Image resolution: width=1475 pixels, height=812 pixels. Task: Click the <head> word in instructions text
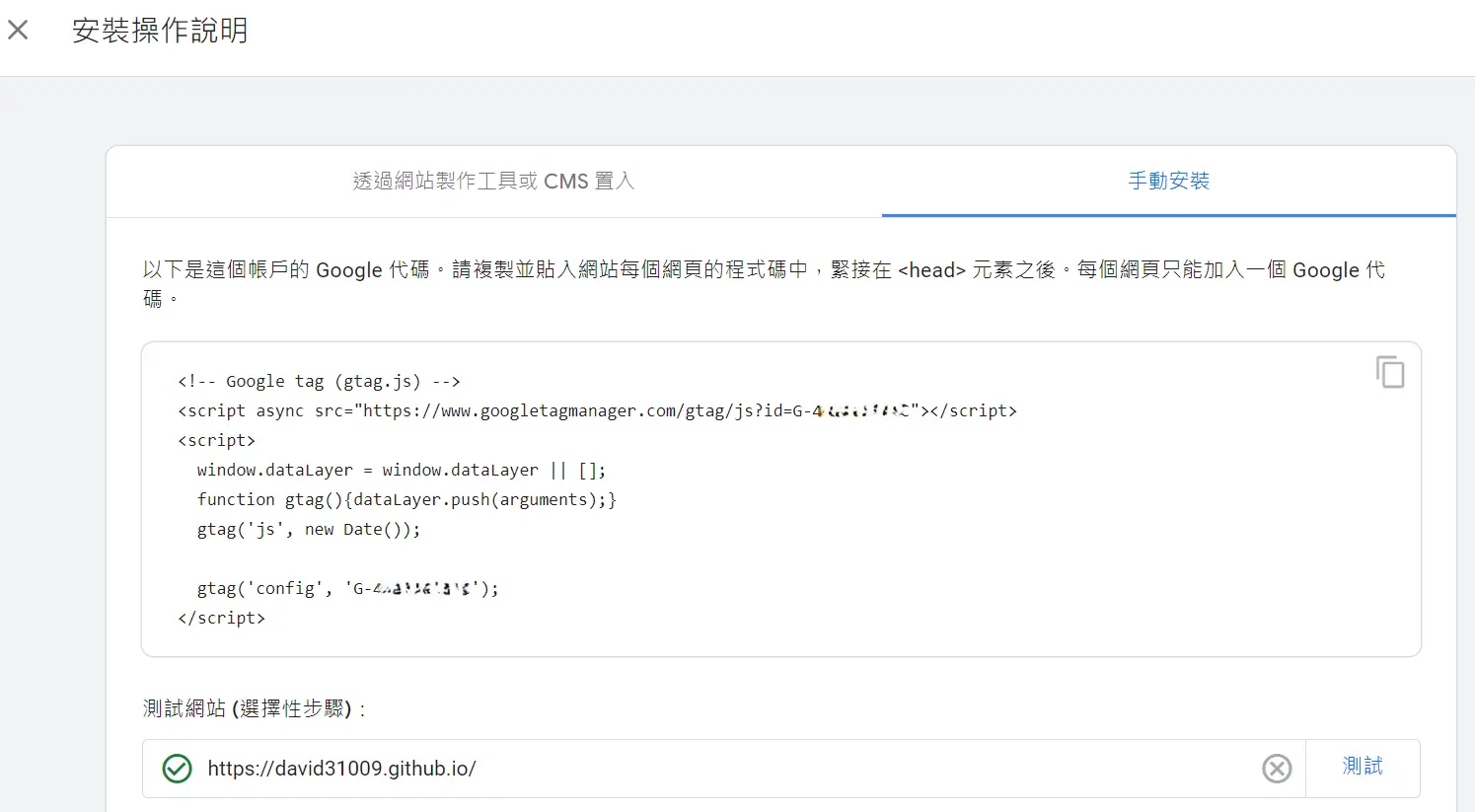(931, 270)
